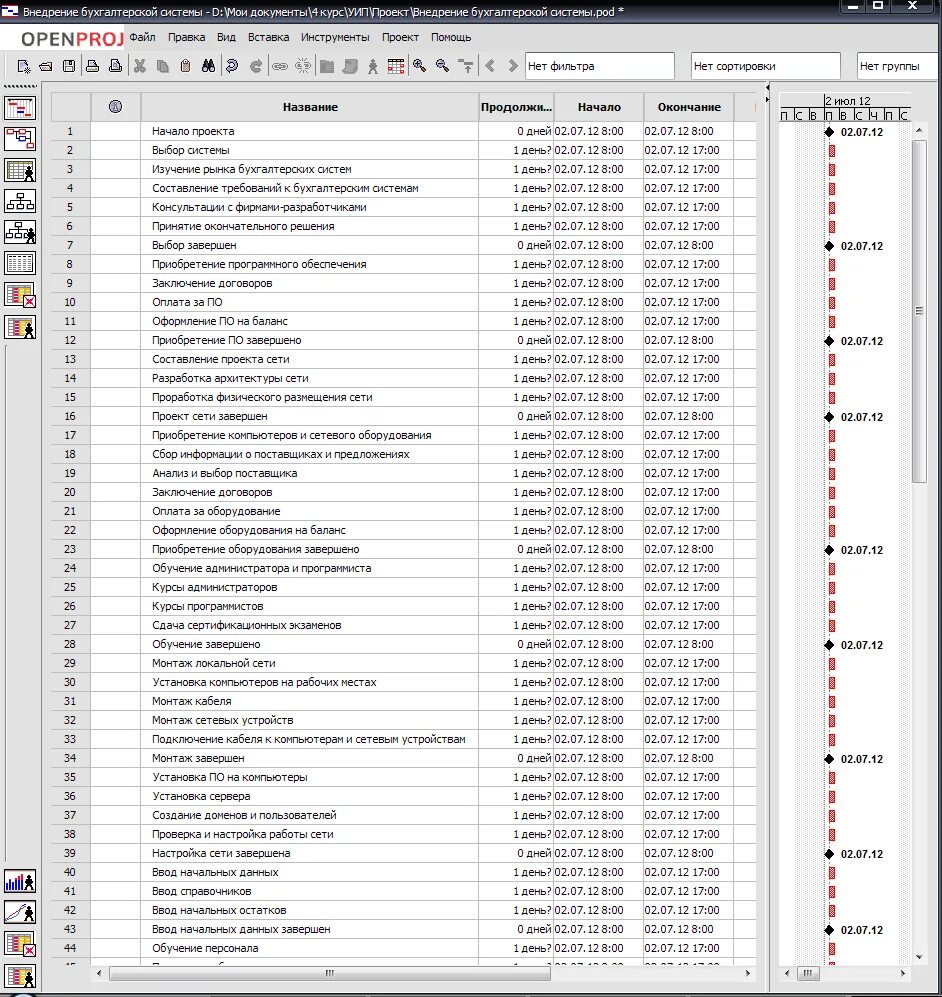Open print preview icon
The width and height of the screenshot is (942, 997).
[x=116, y=66]
